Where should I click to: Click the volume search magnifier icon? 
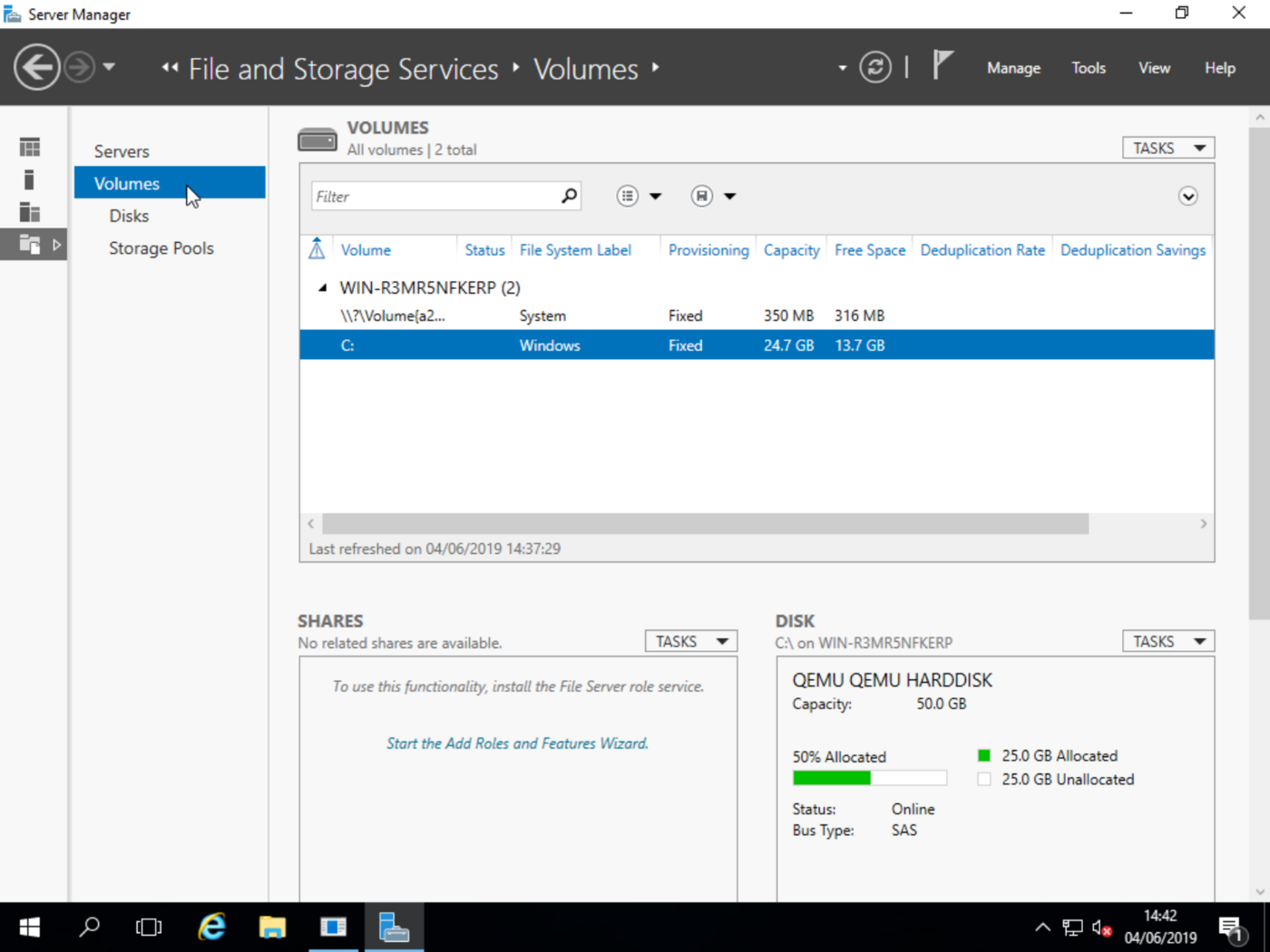(568, 195)
